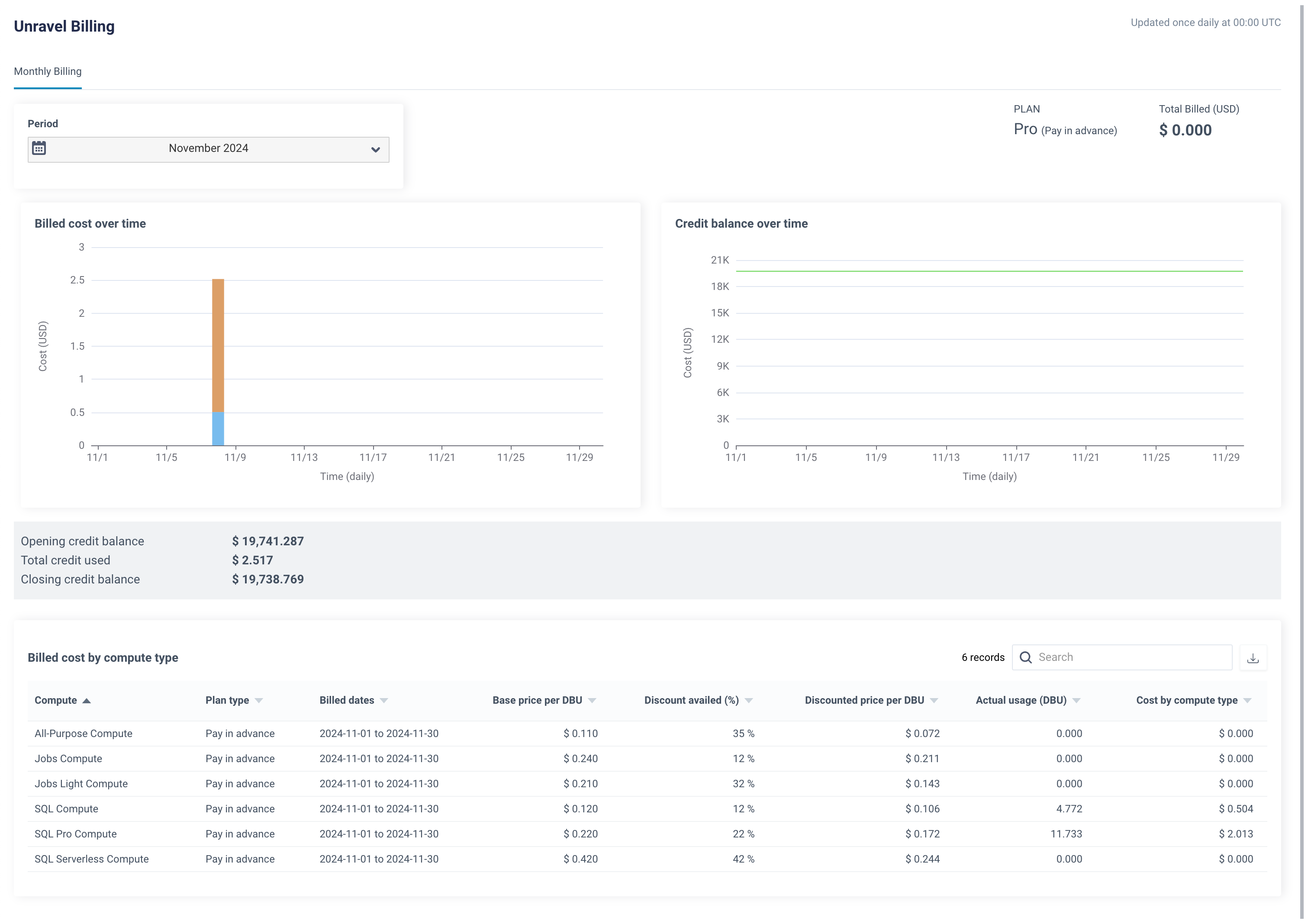Select the SQL Compute row name
1308x924 pixels.
point(66,809)
